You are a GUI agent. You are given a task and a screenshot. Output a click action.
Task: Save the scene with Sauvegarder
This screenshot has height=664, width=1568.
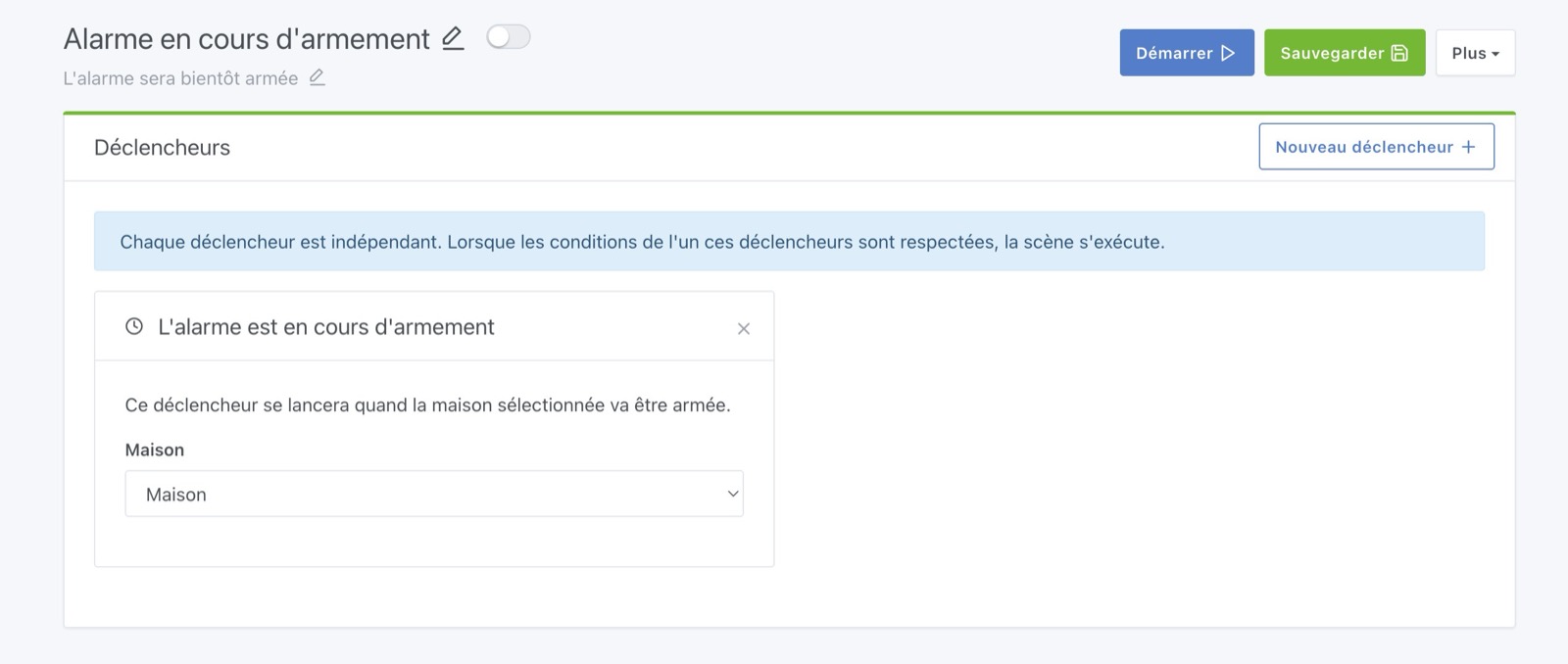pyautogui.click(x=1345, y=53)
